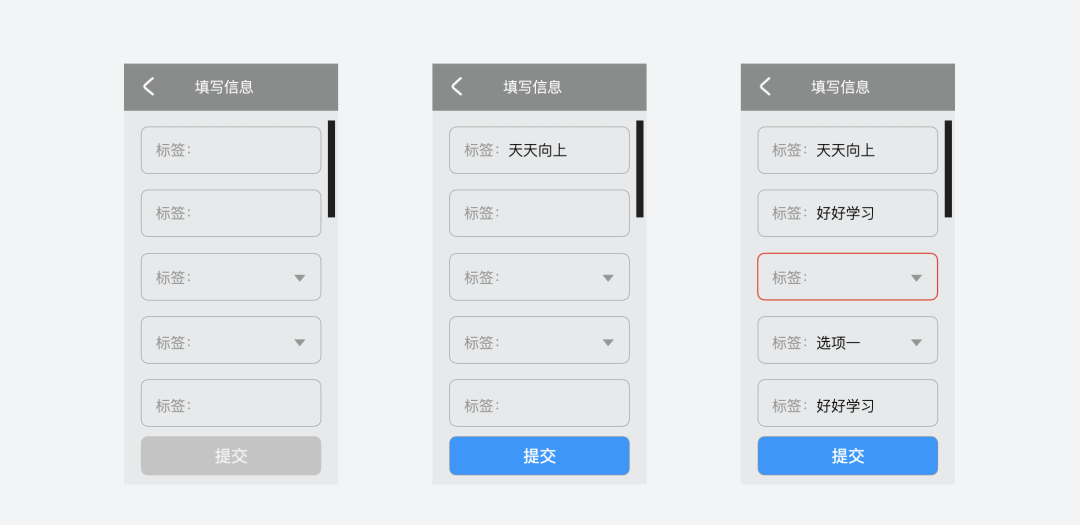Tap back arrow on the fully filled form screen
Screen dimensions: 1080x525
tap(765, 87)
